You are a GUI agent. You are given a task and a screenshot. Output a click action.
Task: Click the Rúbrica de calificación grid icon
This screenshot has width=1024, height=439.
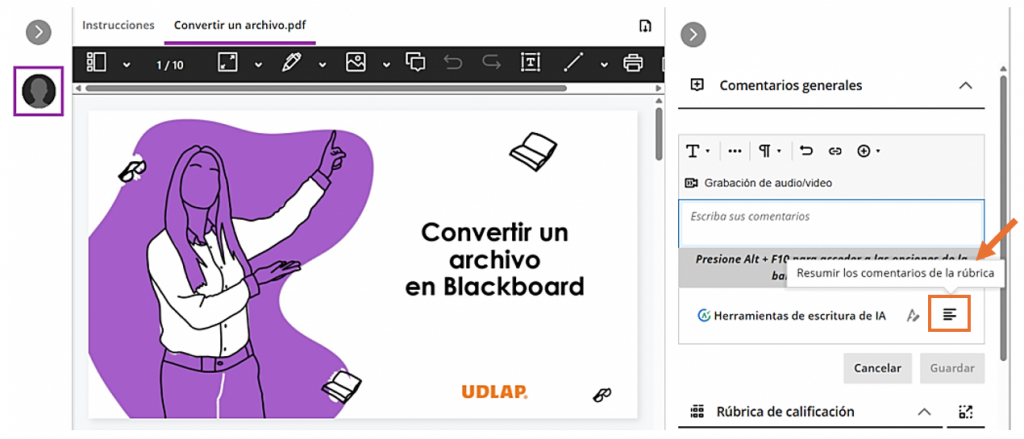click(x=697, y=411)
